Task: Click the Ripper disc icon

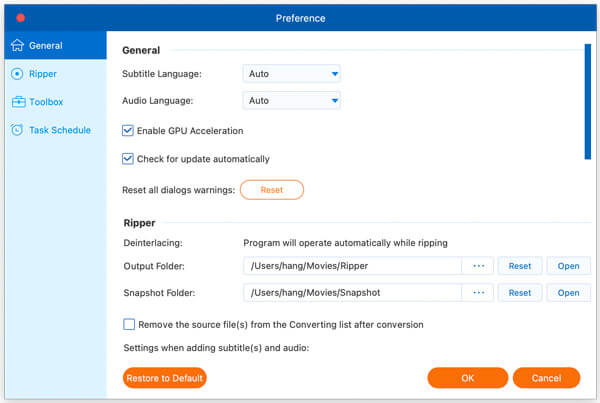Action: click(17, 73)
